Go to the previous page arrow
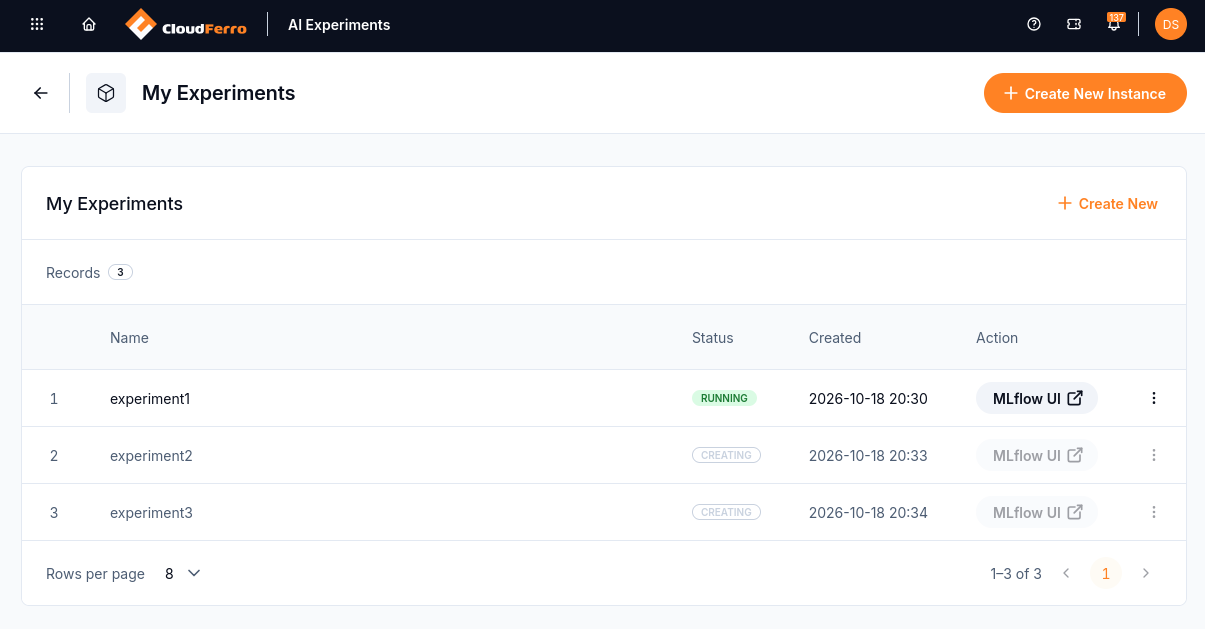 [x=1066, y=573]
